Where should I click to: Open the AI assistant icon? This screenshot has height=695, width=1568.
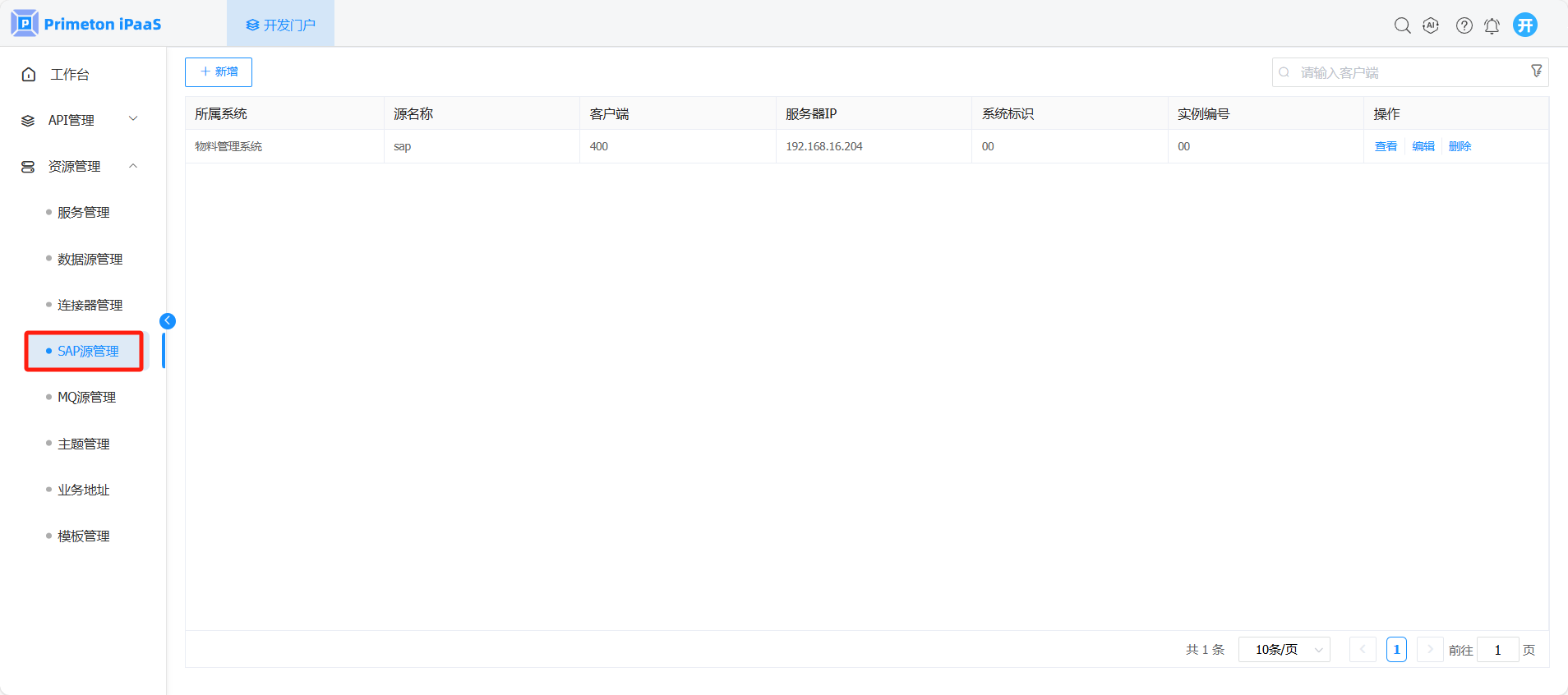tap(1431, 25)
